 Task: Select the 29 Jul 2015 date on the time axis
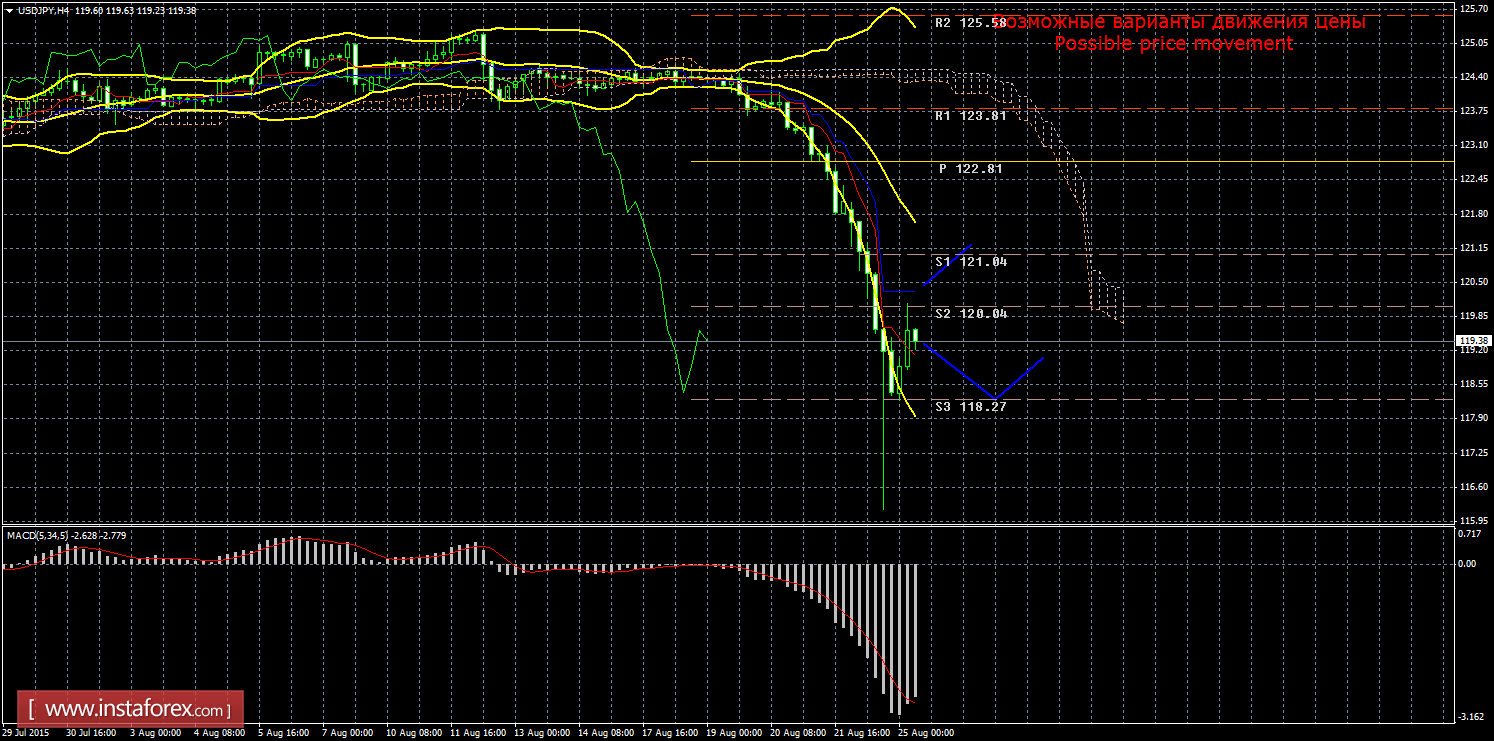click(x=28, y=732)
